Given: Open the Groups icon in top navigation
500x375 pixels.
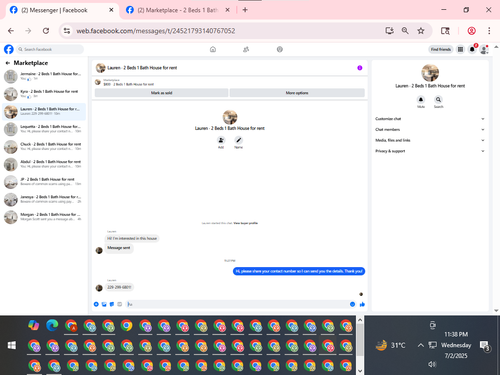Looking at the screenshot, I should point(280,49).
